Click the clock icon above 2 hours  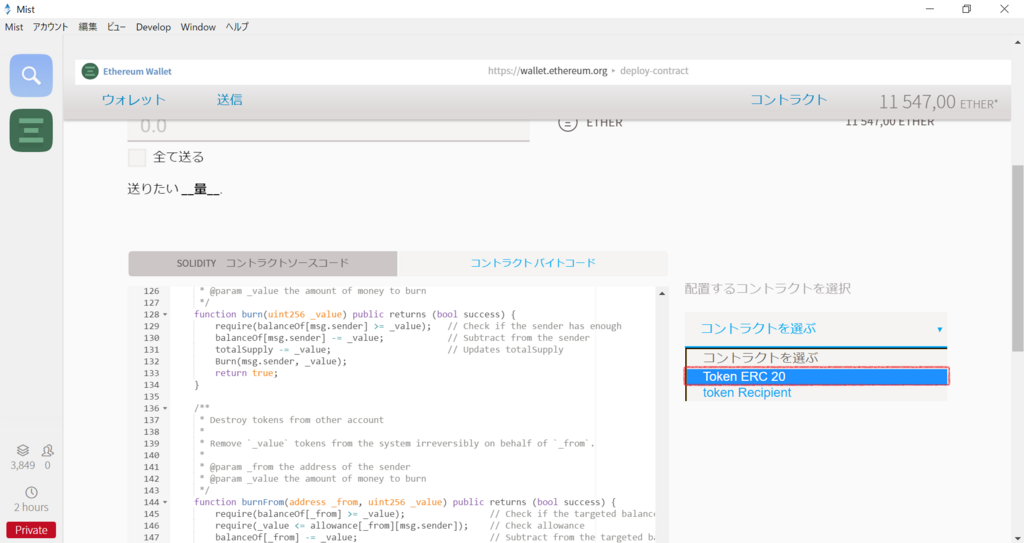31,492
